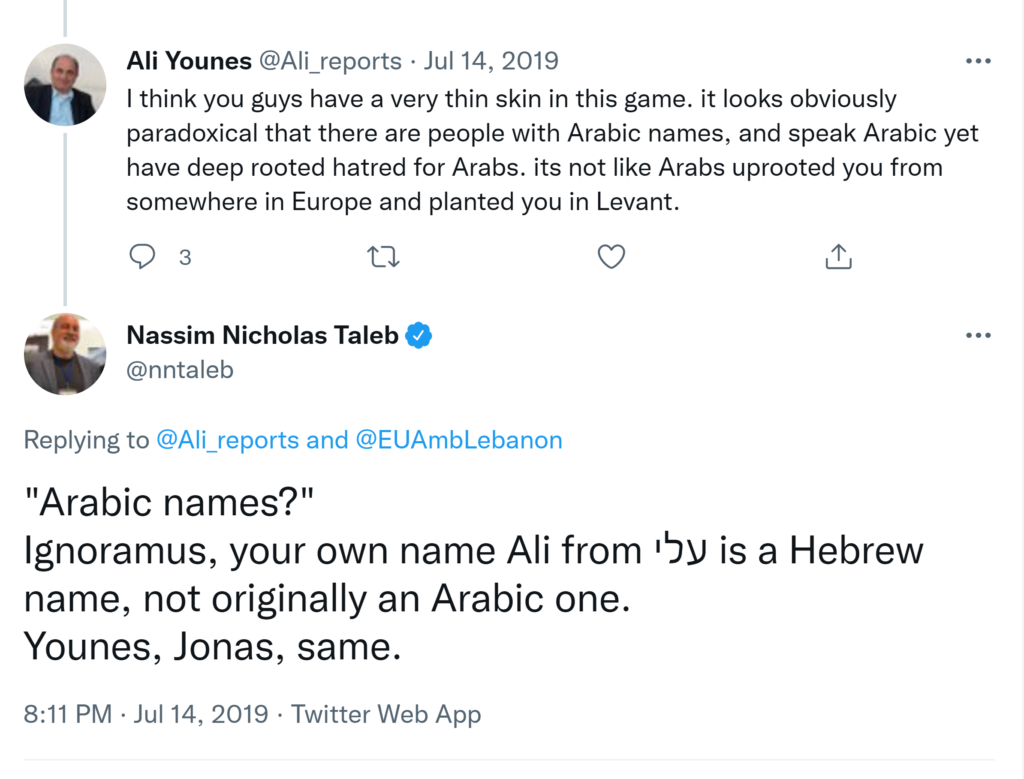Like Ali Younes's tweet with heart icon
Image resolution: width=1024 pixels, height=779 pixels.
611,257
